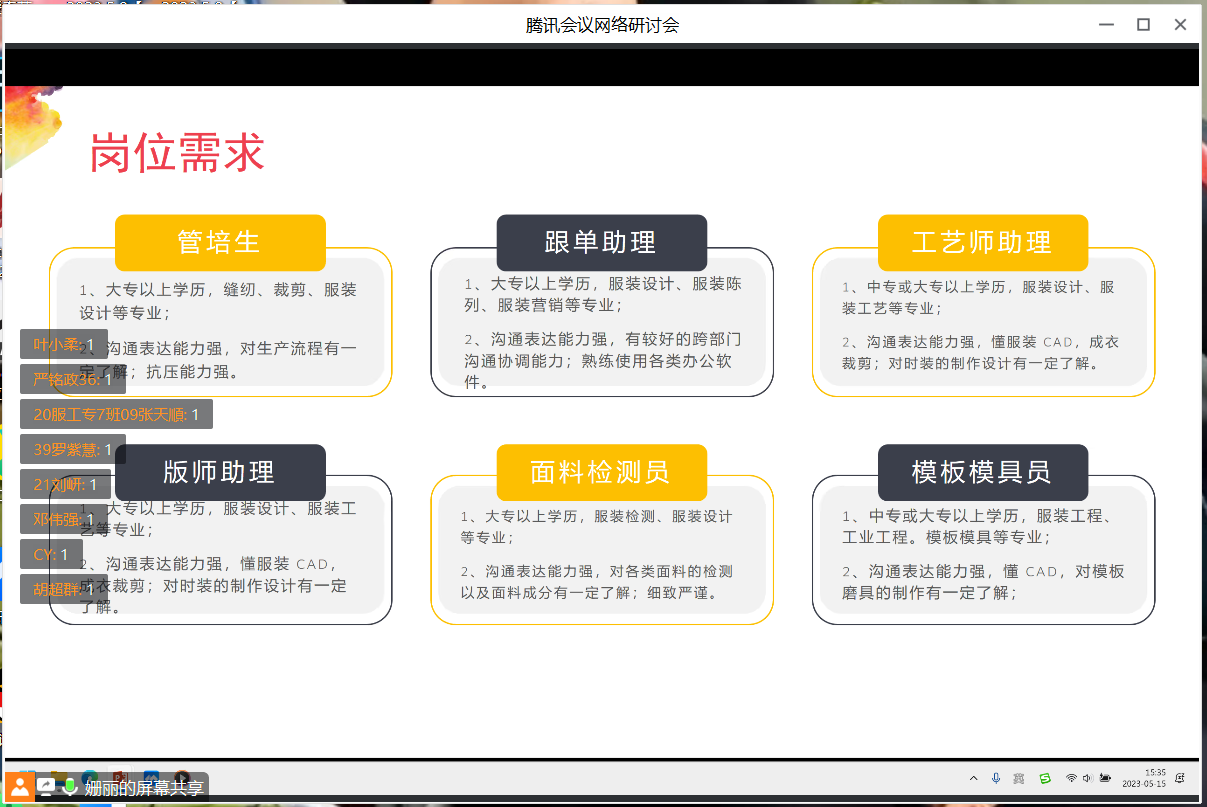Click the 模板模具员 dark heading
The width and height of the screenshot is (1207, 807).
[x=982, y=472]
